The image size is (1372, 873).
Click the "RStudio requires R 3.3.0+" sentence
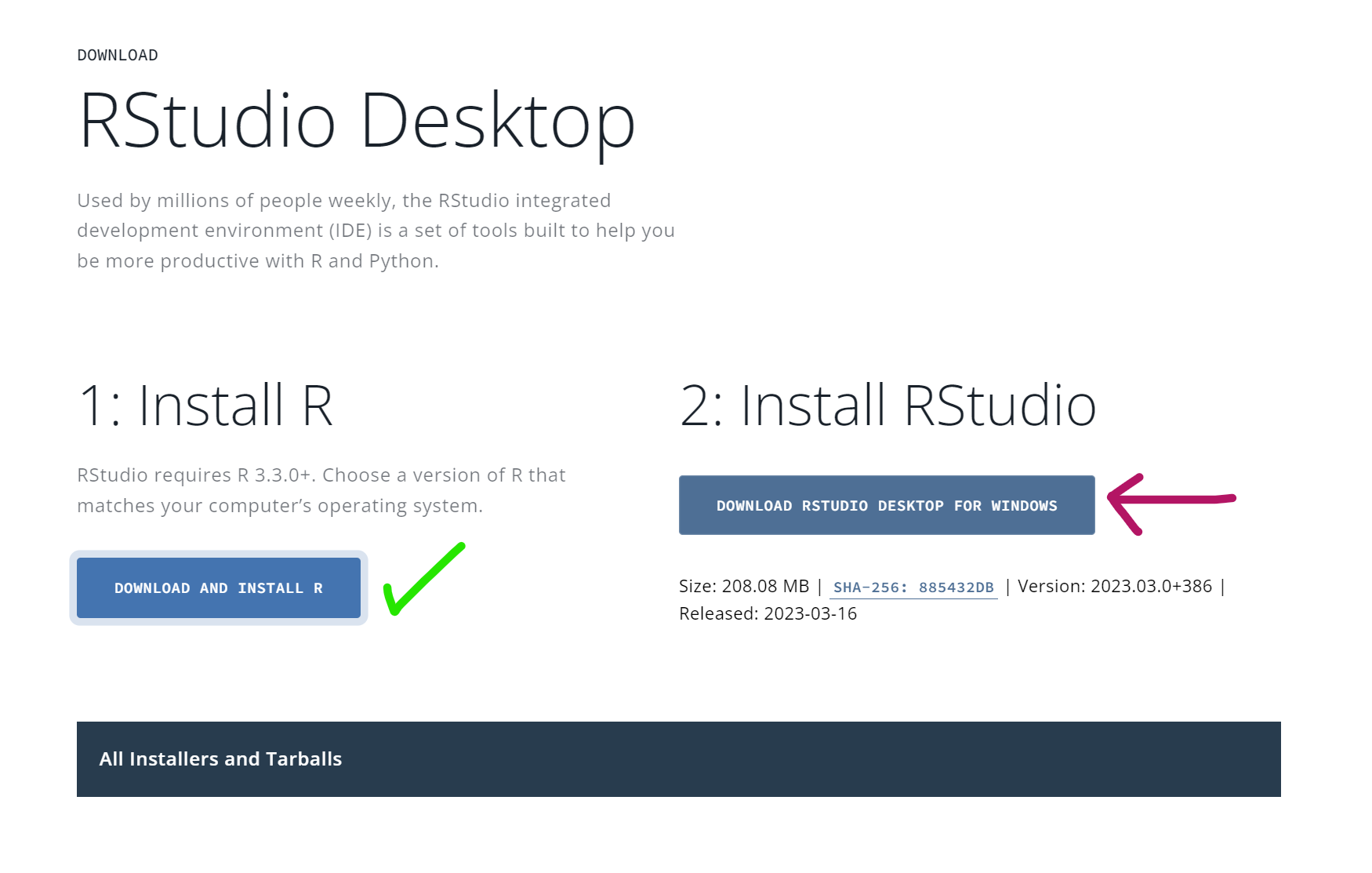196,475
